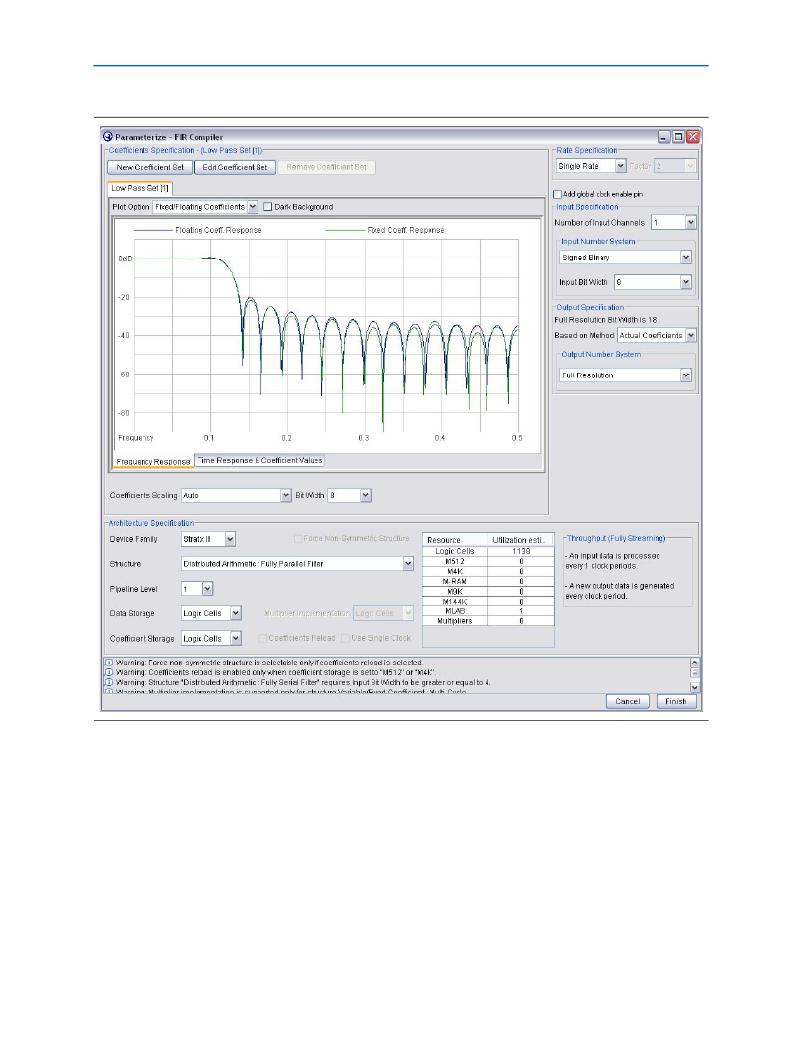Click the warnings list scroll up arrow

tap(694, 663)
